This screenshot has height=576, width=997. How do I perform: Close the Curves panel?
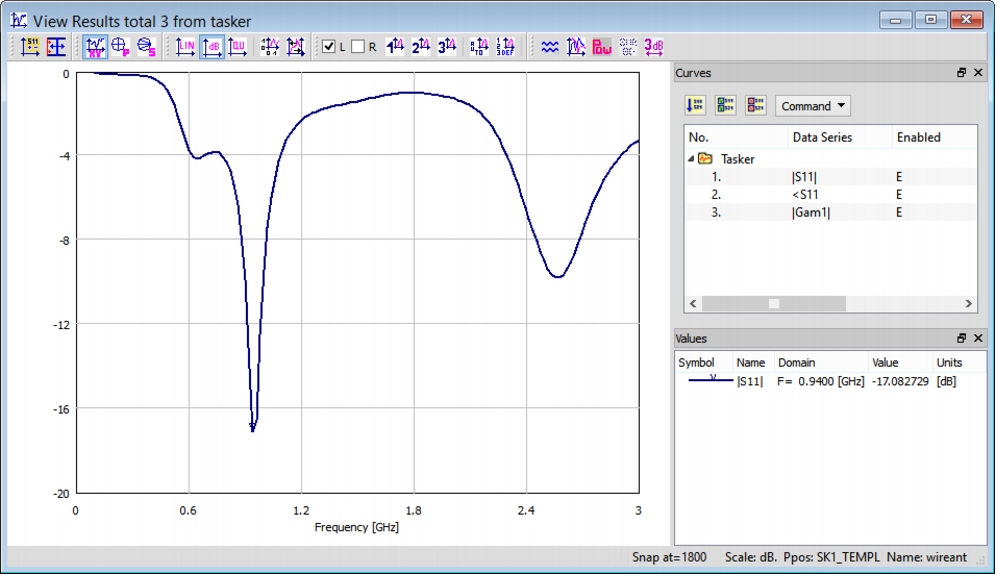(x=979, y=73)
